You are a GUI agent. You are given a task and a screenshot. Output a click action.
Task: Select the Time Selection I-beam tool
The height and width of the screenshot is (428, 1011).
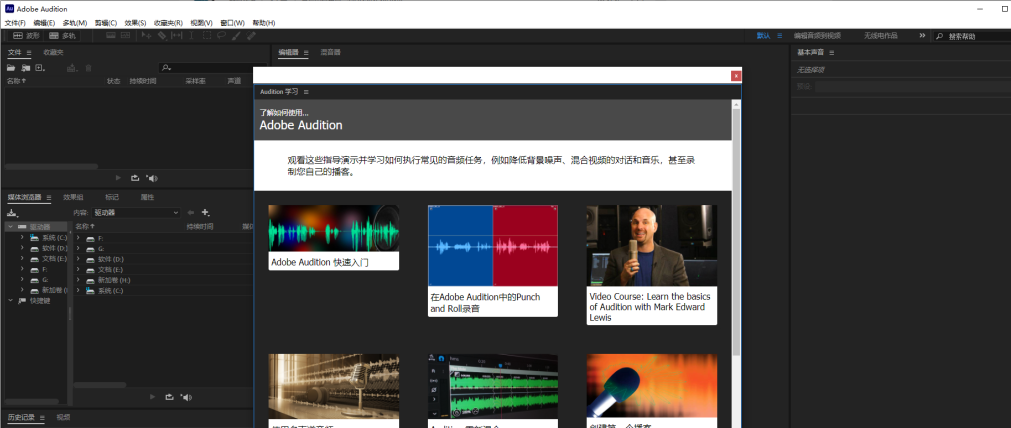192,35
